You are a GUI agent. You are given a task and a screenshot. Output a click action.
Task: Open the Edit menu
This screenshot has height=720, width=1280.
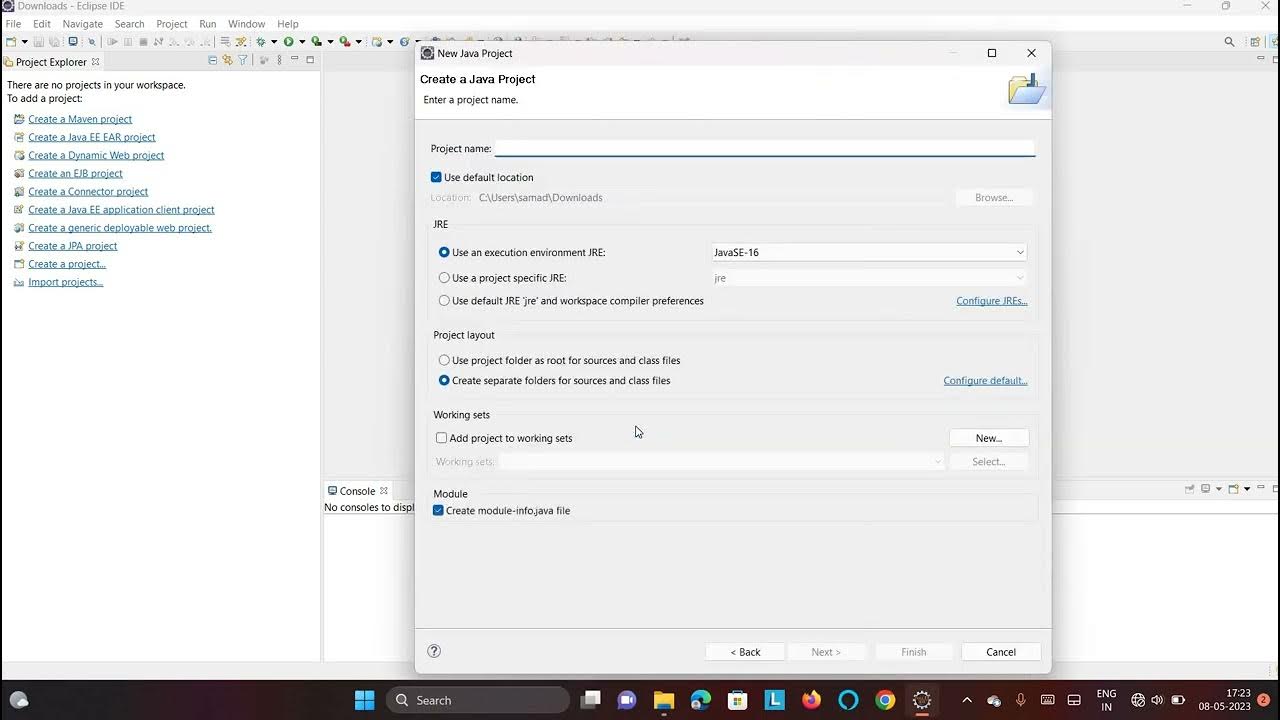42,24
